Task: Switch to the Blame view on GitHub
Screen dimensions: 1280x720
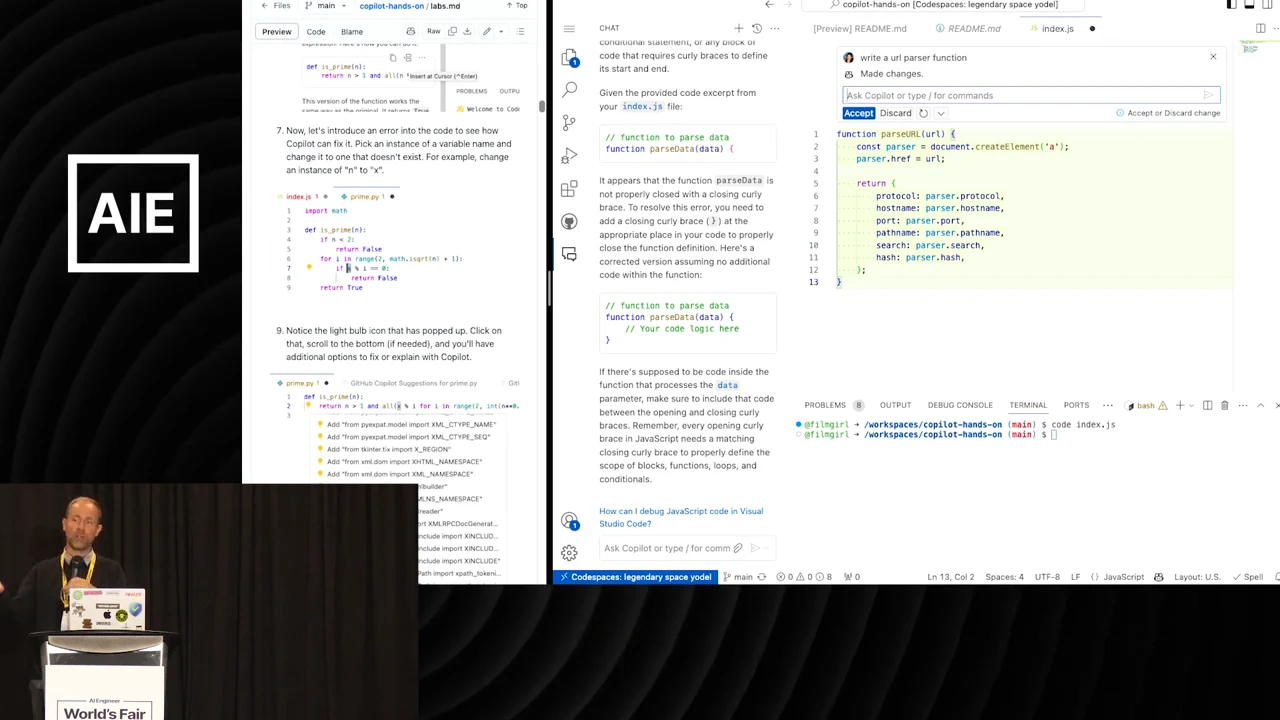Action: 352,32
